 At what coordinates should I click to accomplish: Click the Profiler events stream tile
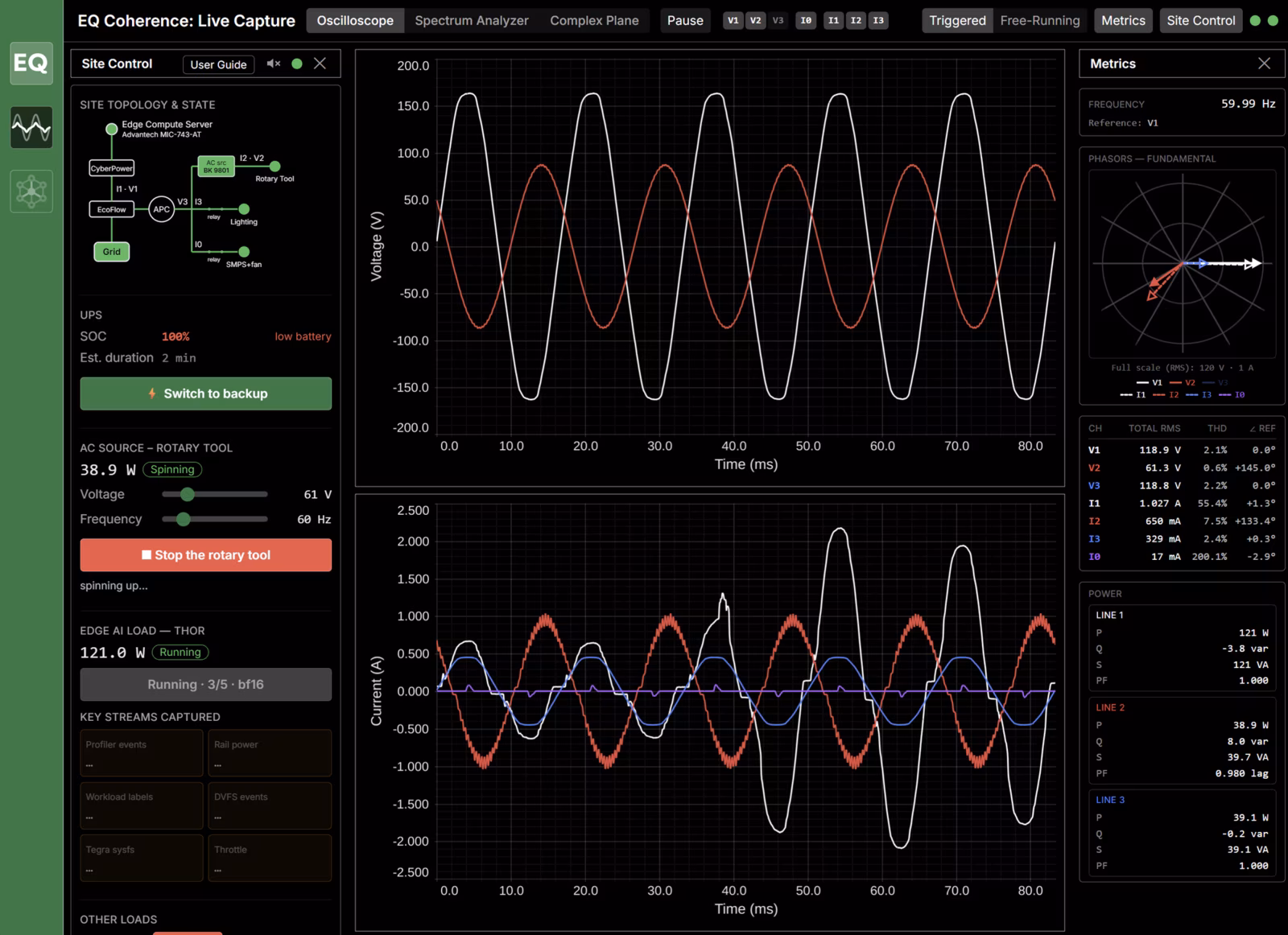tap(142, 753)
